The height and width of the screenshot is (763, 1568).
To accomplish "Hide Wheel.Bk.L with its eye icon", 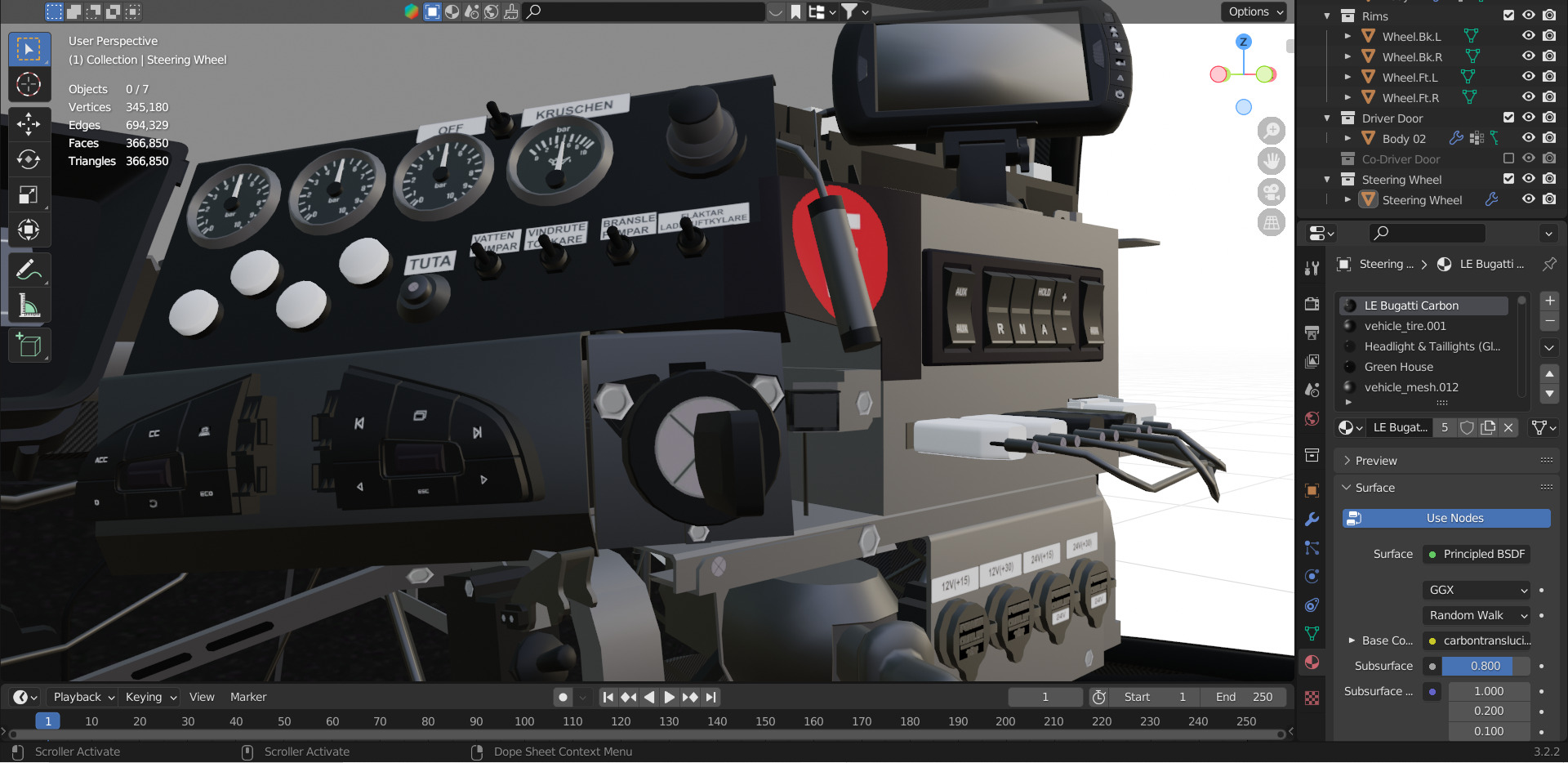I will click(1529, 36).
